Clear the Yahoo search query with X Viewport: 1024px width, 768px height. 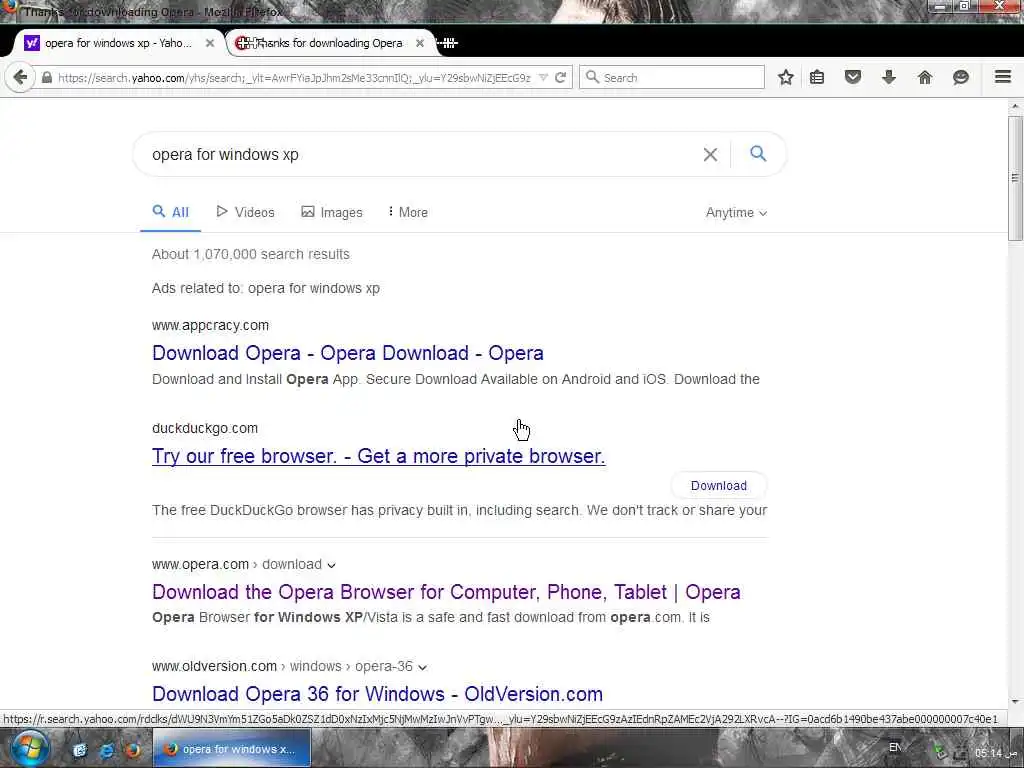click(x=710, y=155)
